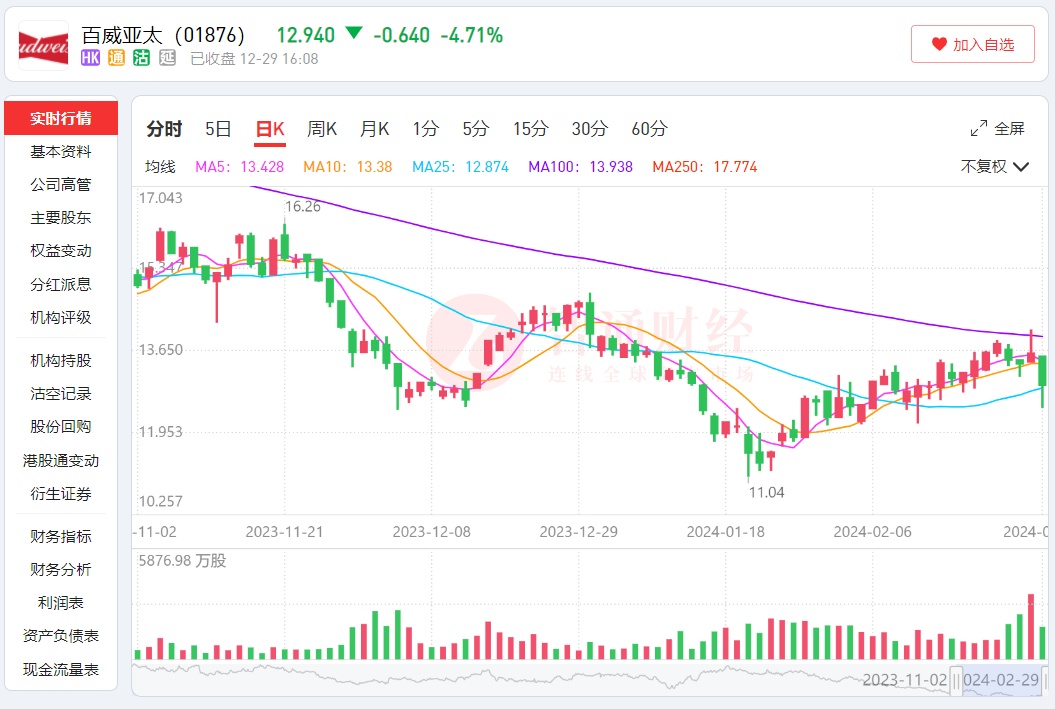Click the orange 通 Stock Connect badge

click(x=116, y=58)
